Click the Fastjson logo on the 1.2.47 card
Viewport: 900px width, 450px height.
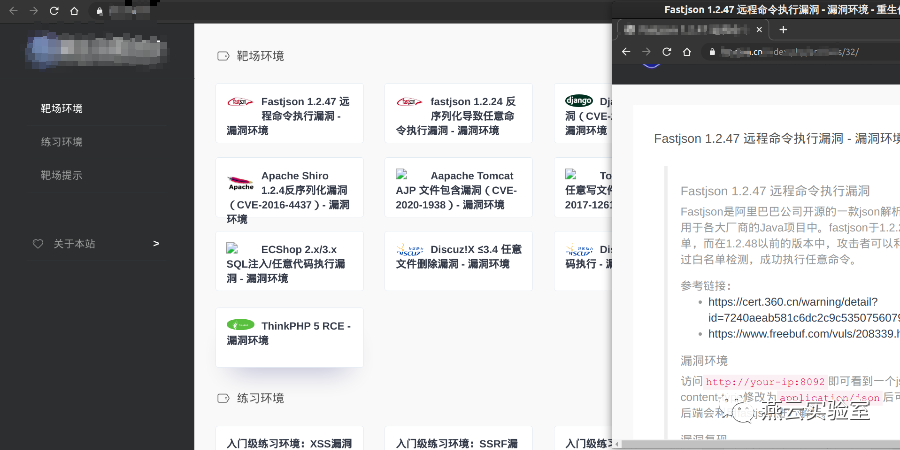pos(240,102)
